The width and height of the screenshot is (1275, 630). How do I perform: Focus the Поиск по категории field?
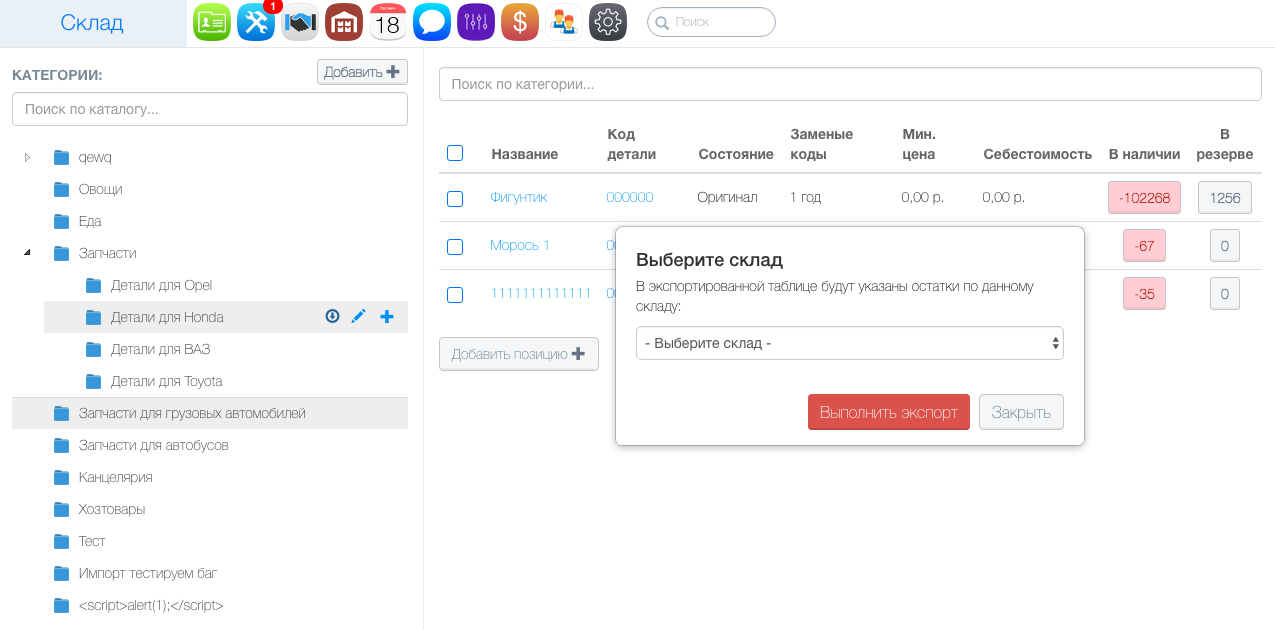pyautogui.click(x=850, y=84)
